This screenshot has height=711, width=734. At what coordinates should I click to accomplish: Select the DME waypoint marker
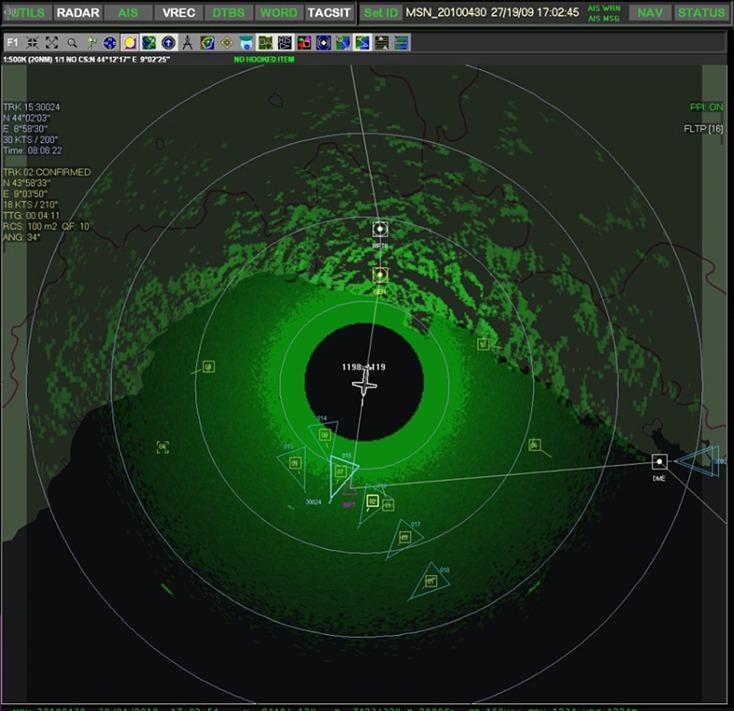pyautogui.click(x=659, y=462)
